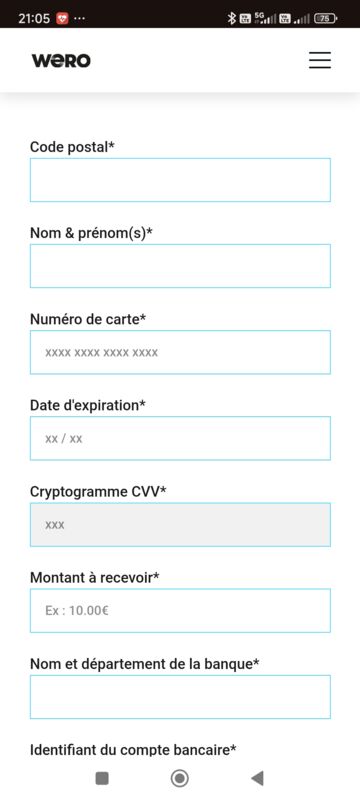
Task: Tap the 21:05 clock in status bar
Action: pos(34,19)
